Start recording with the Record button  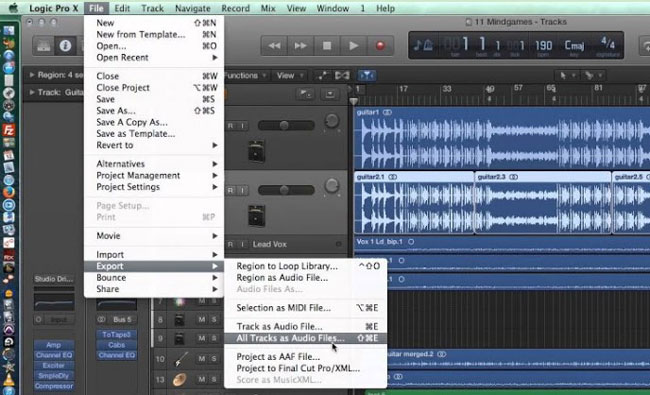380,46
